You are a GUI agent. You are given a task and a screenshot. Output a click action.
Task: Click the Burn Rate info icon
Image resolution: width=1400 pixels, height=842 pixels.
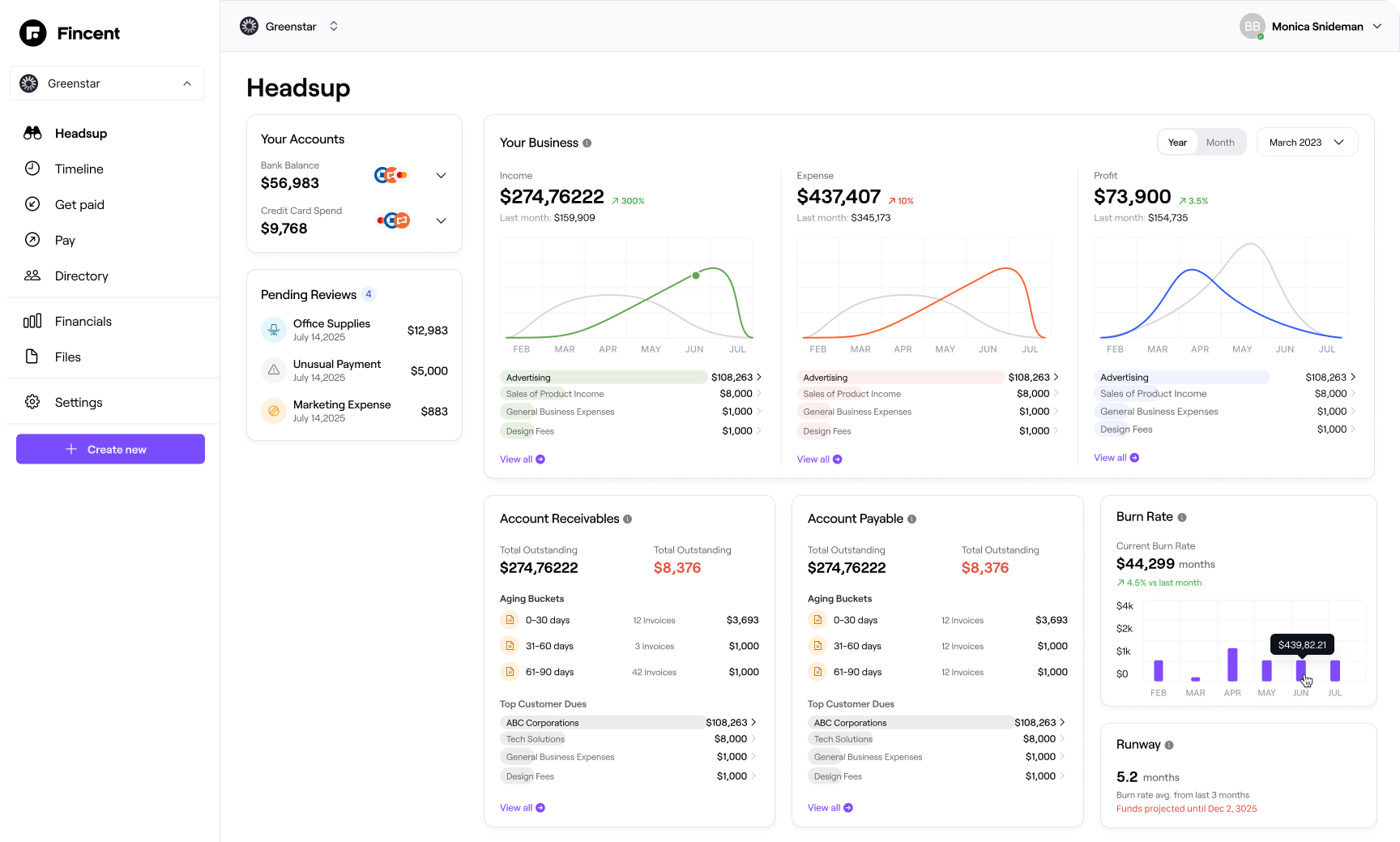point(1182,517)
